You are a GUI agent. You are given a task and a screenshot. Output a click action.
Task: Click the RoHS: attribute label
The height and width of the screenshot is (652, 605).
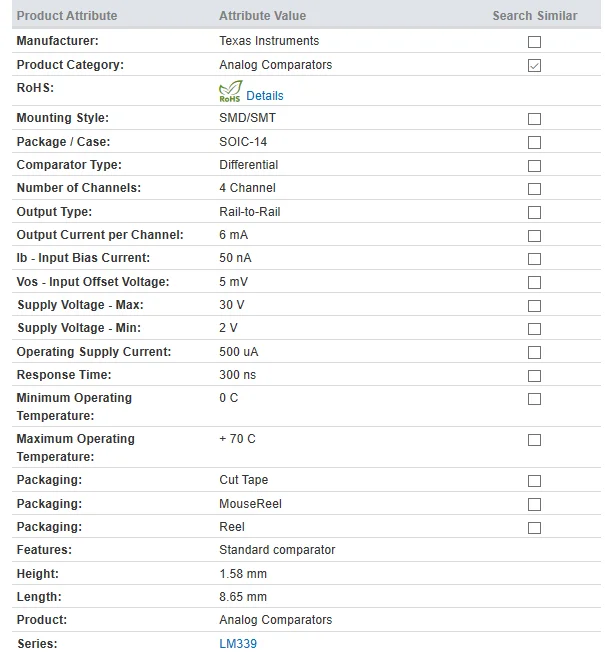(x=35, y=88)
